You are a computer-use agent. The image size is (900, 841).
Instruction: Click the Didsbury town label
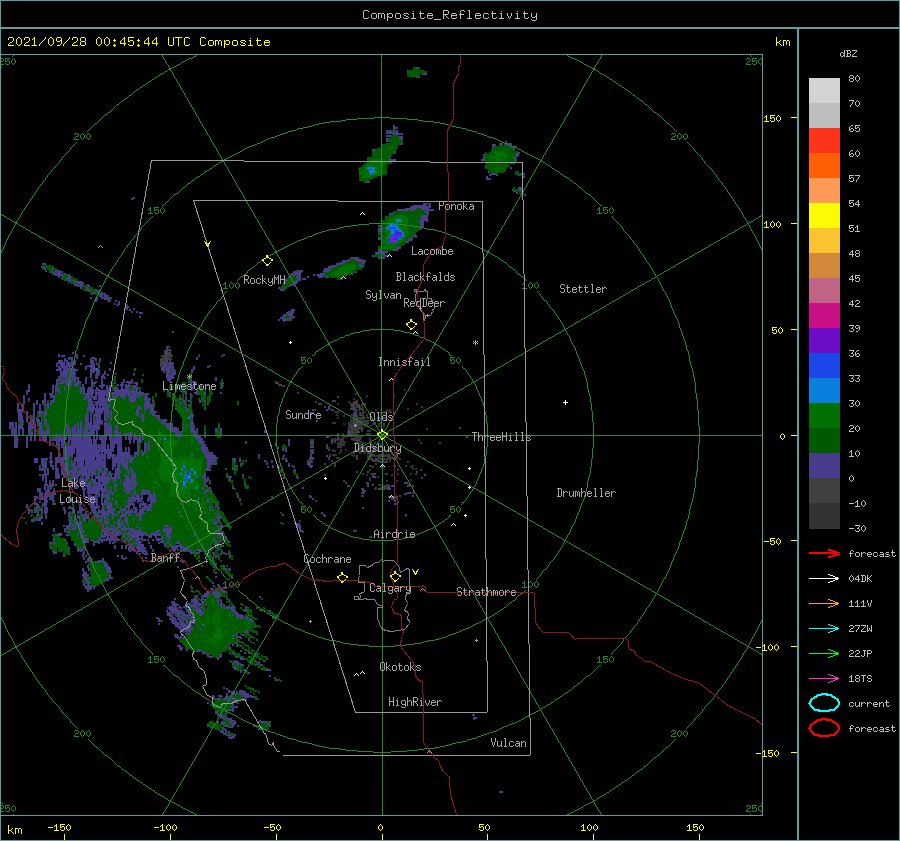(x=377, y=448)
